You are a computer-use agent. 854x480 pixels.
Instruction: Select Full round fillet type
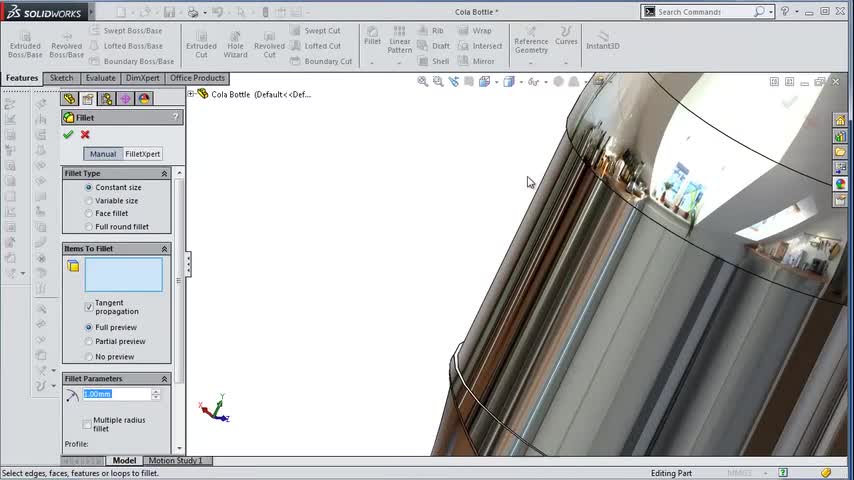(x=89, y=227)
